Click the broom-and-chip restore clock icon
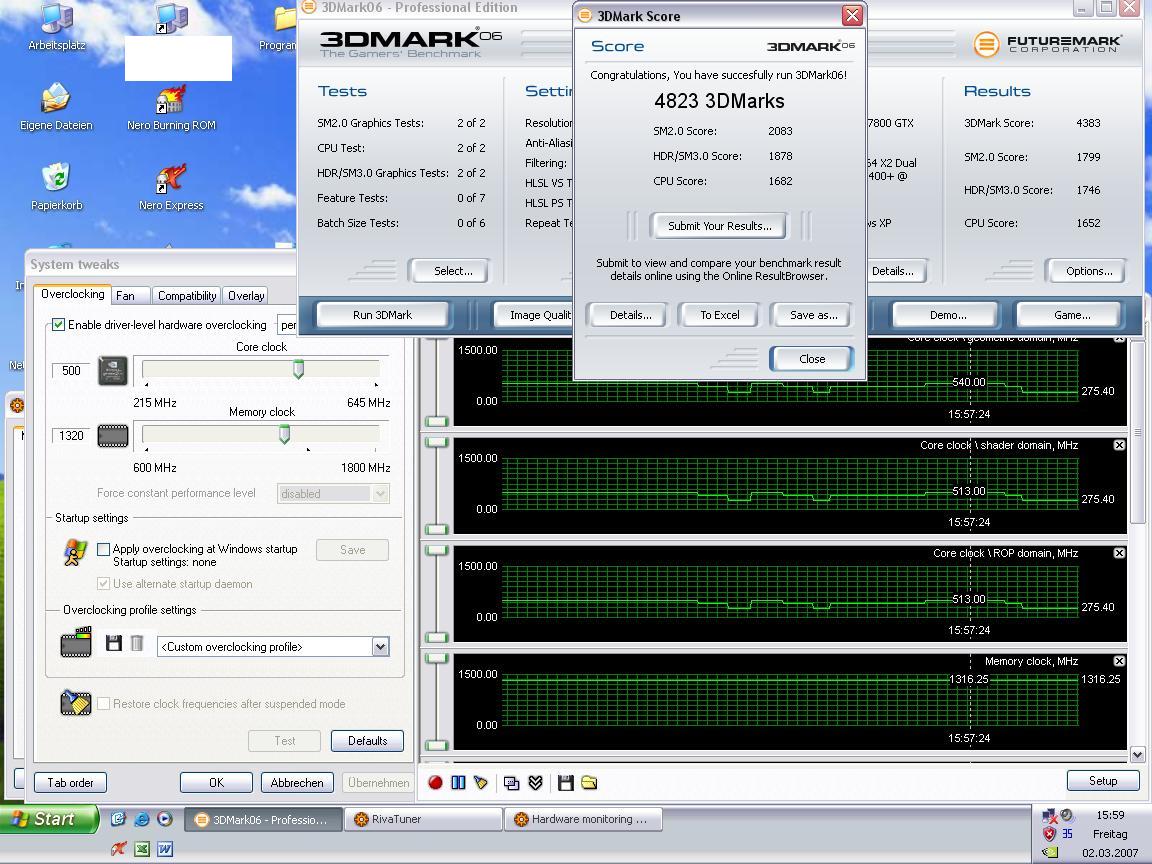Screen dimensions: 1152x864 [x=76, y=702]
